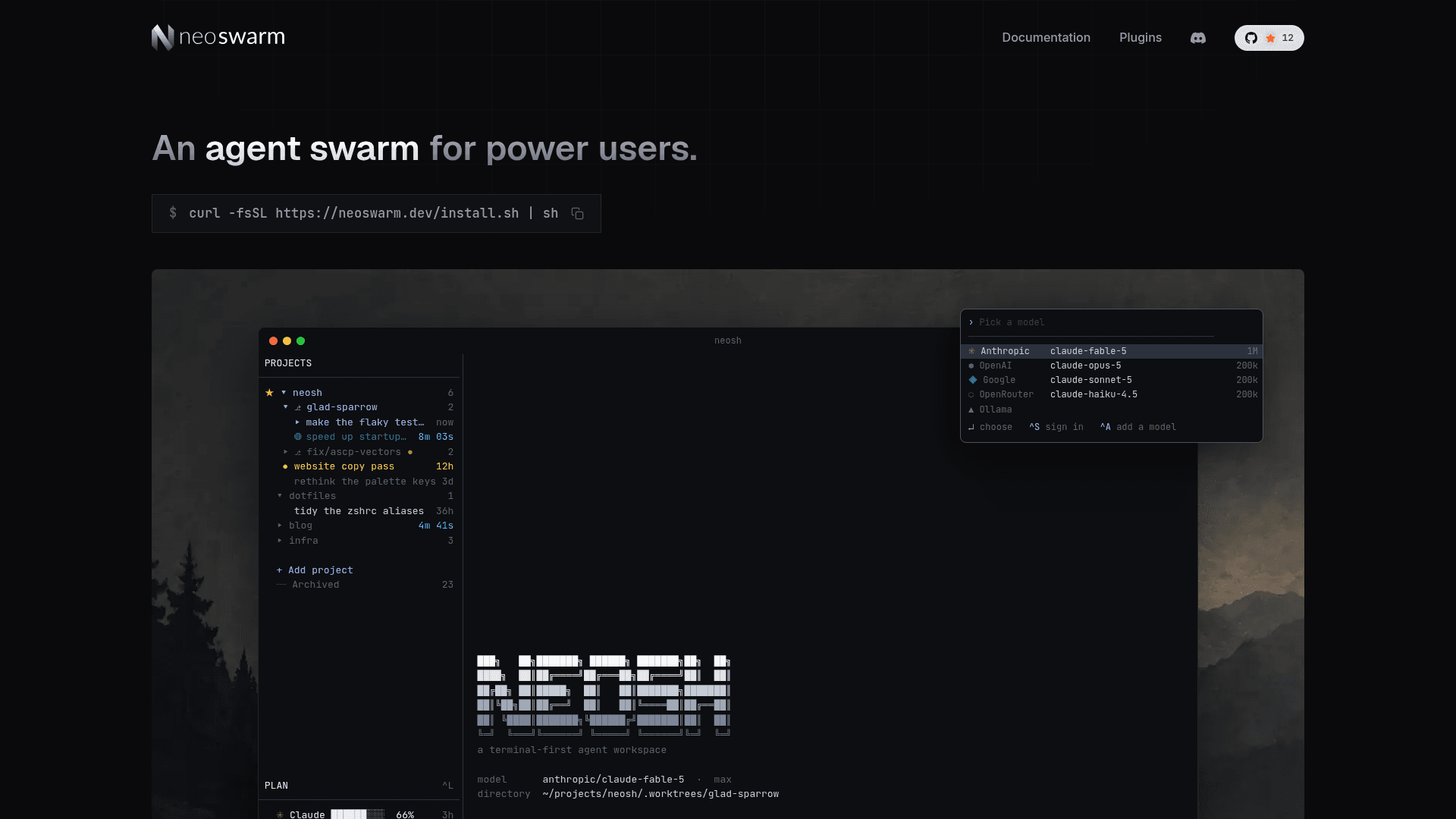Click the spinner icon by 'speed up startup'
This screenshot has height=819, width=1456.
coord(298,437)
